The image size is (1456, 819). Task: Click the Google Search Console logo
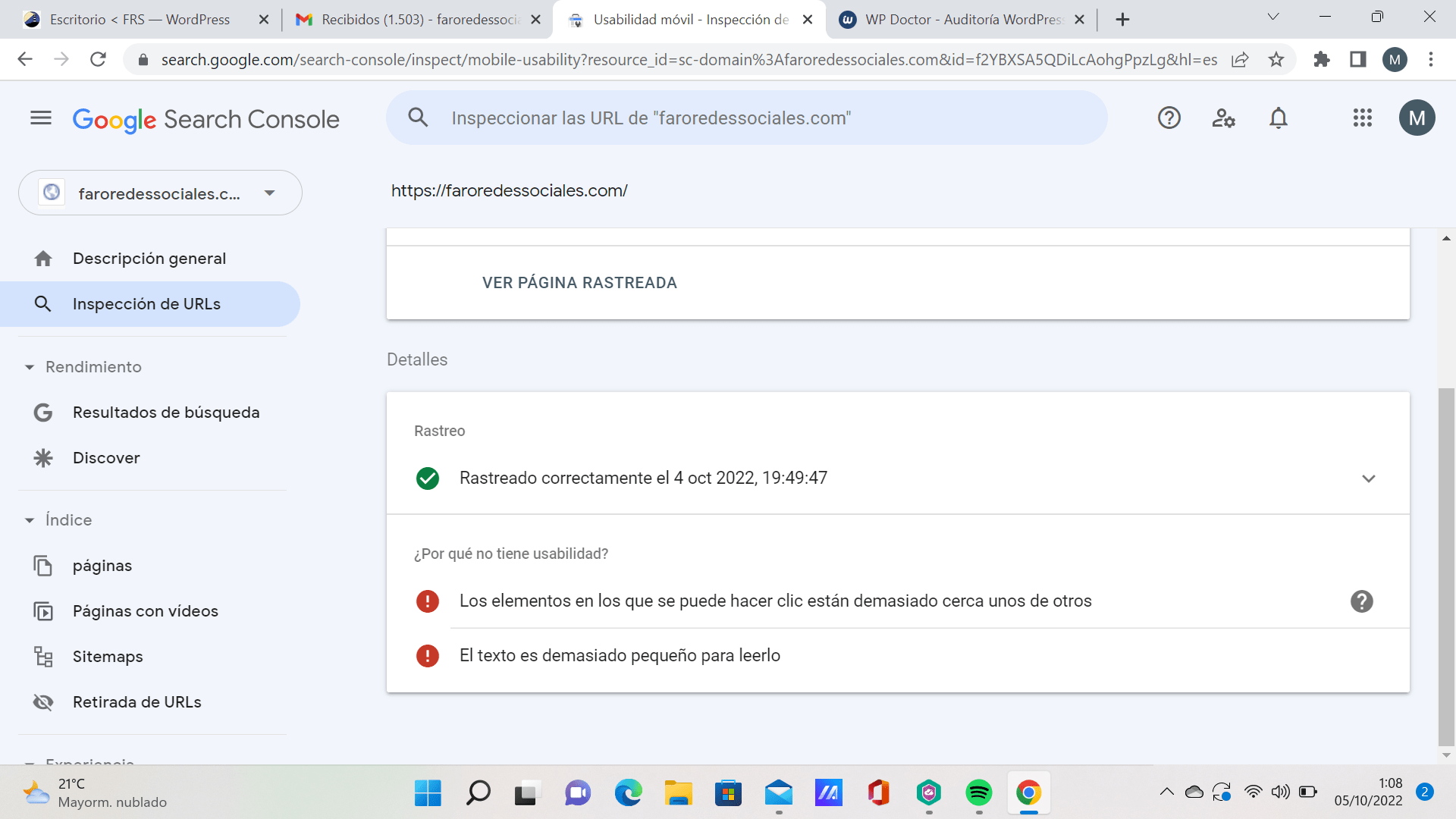206,119
